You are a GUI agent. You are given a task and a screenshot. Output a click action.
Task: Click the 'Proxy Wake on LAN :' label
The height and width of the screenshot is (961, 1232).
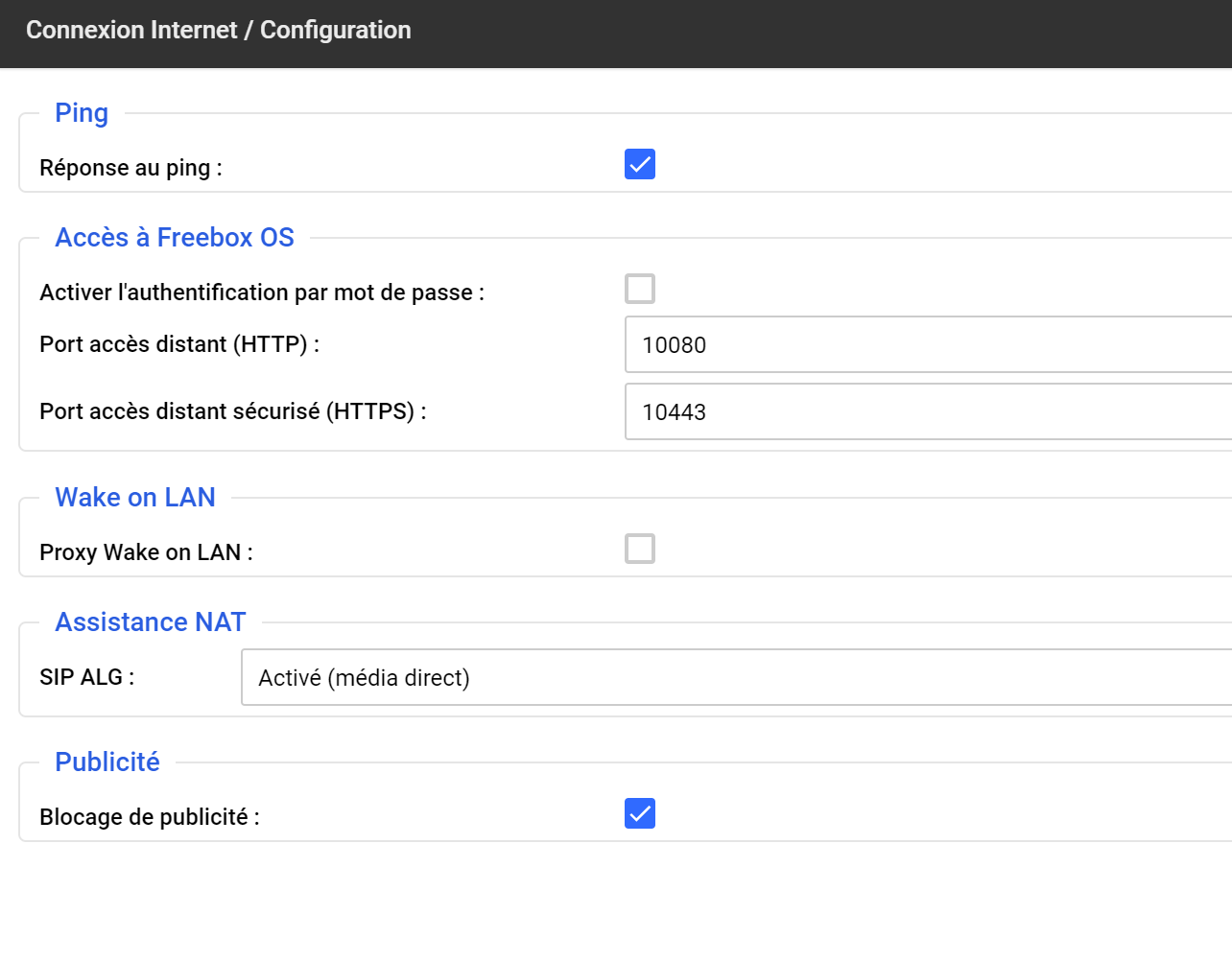[146, 552]
